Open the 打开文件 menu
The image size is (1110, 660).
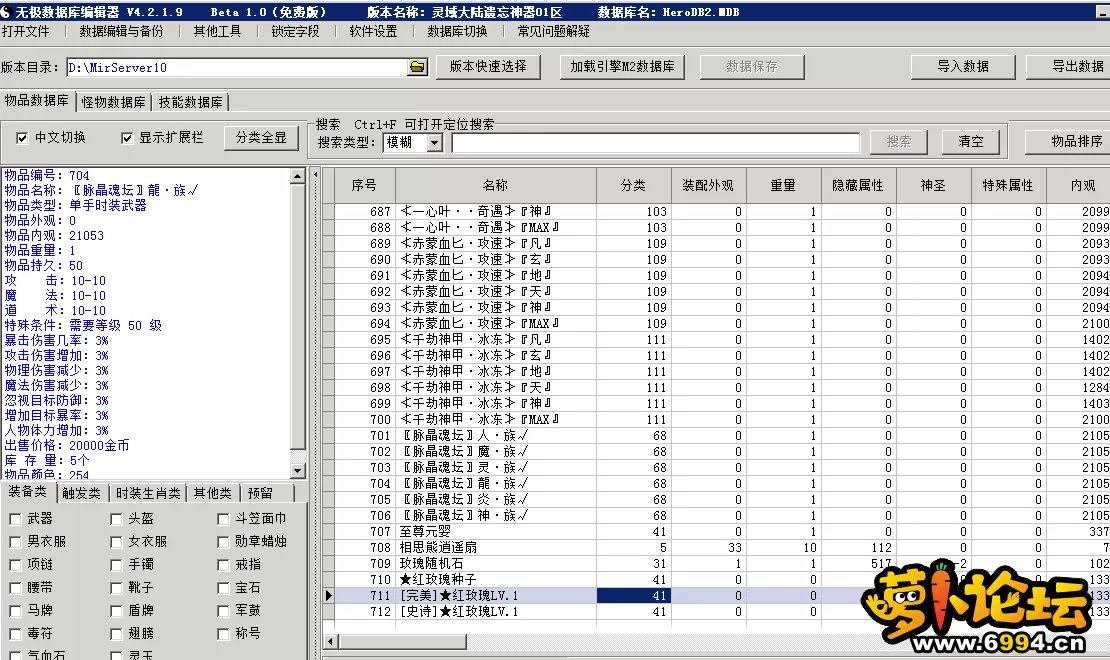pos(25,31)
